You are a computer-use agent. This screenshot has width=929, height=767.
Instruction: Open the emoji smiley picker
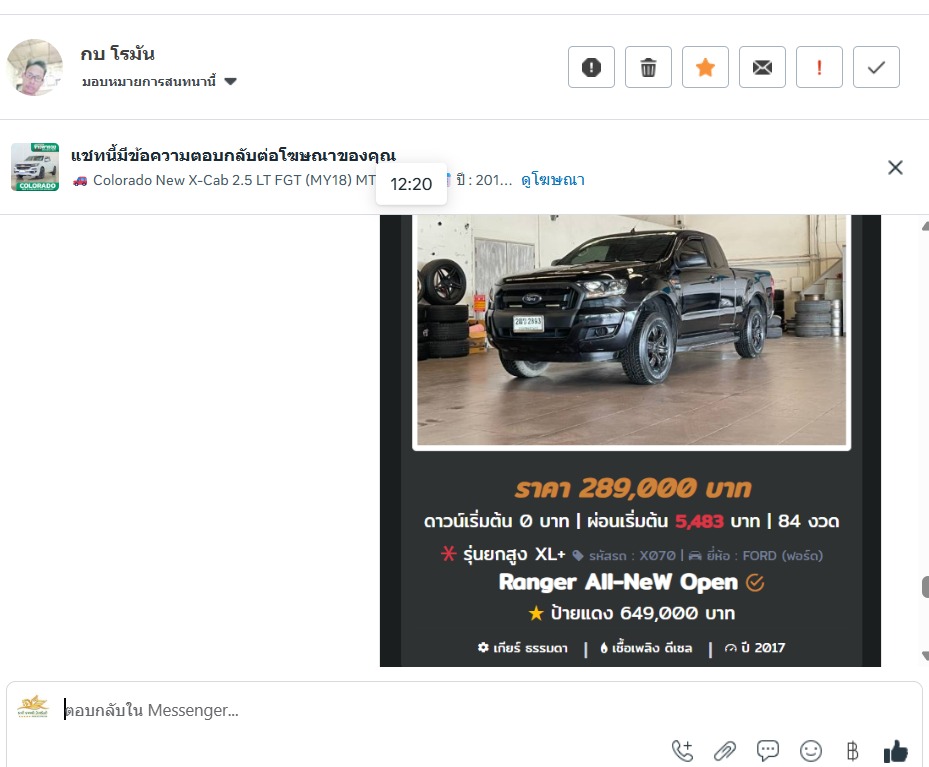click(811, 751)
